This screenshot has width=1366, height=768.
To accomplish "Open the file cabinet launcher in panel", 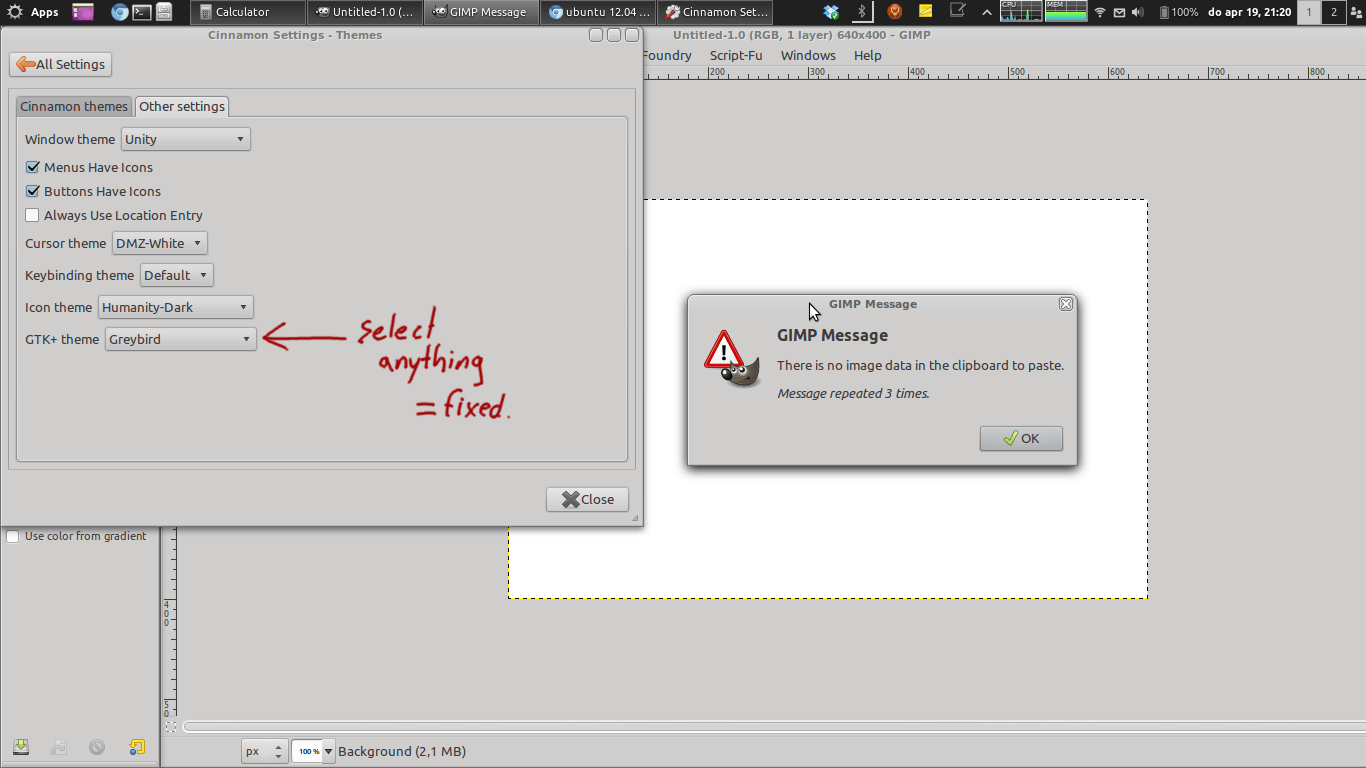I will tap(164, 12).
